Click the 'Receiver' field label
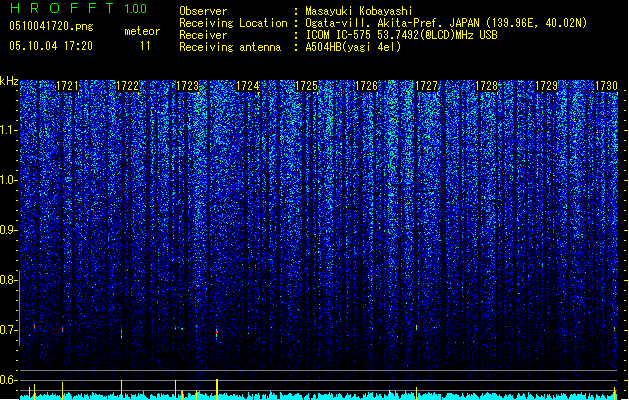This screenshot has height=400, width=629. point(203,35)
